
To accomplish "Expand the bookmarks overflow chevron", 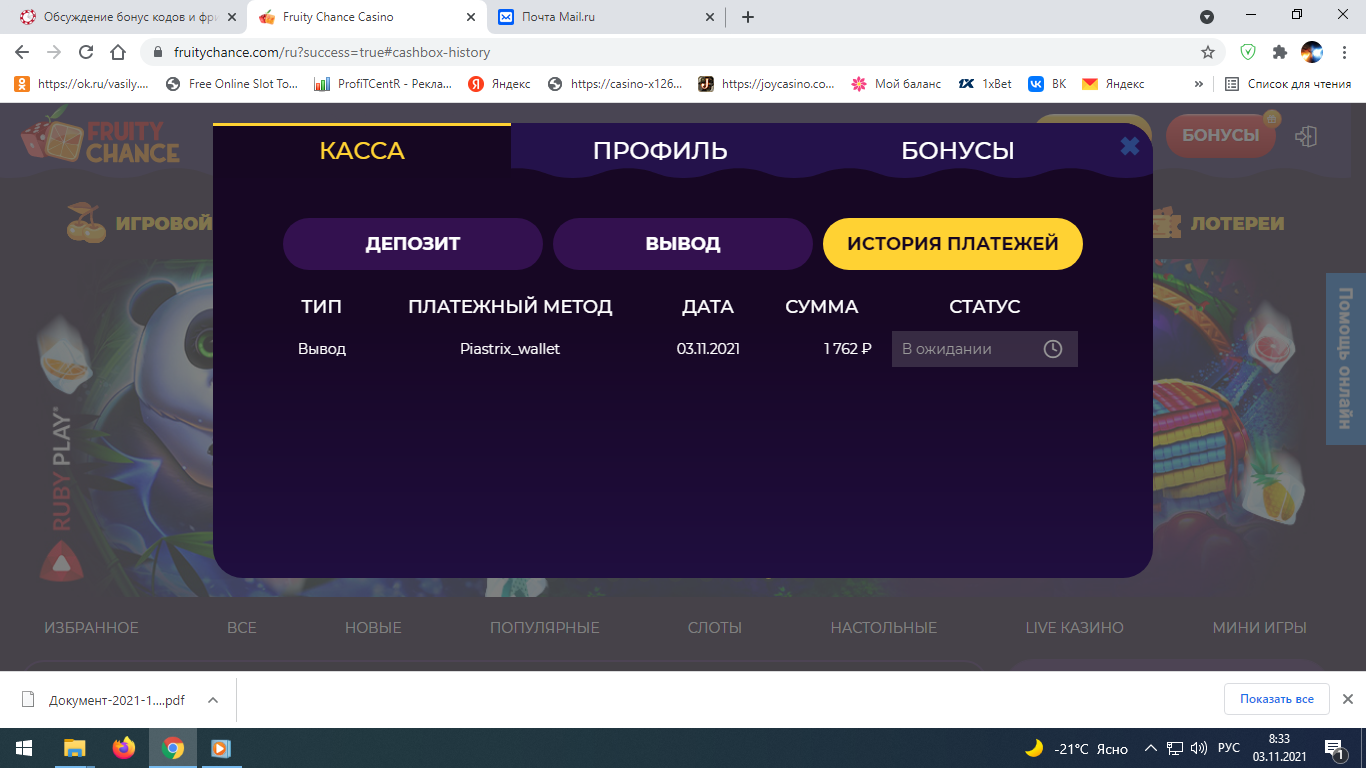I will pos(1199,83).
